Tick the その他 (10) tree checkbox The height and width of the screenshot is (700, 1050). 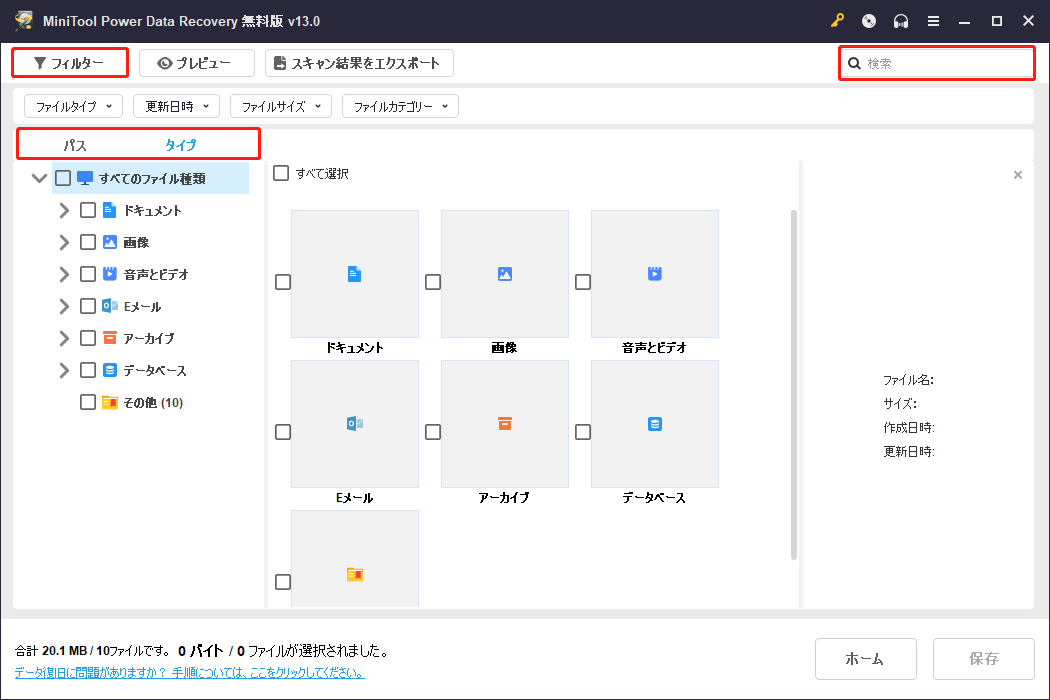pyautogui.click(x=88, y=402)
